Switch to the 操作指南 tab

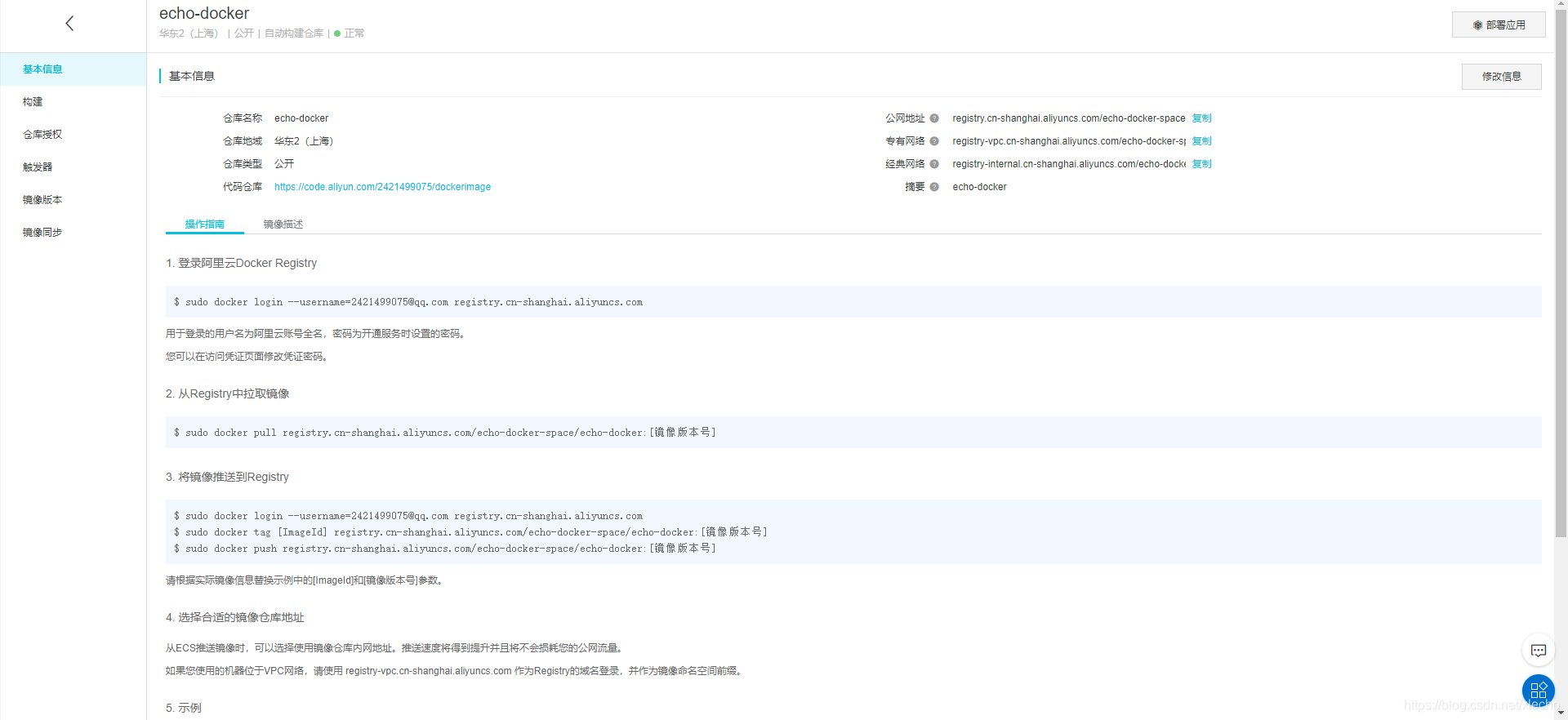point(205,224)
